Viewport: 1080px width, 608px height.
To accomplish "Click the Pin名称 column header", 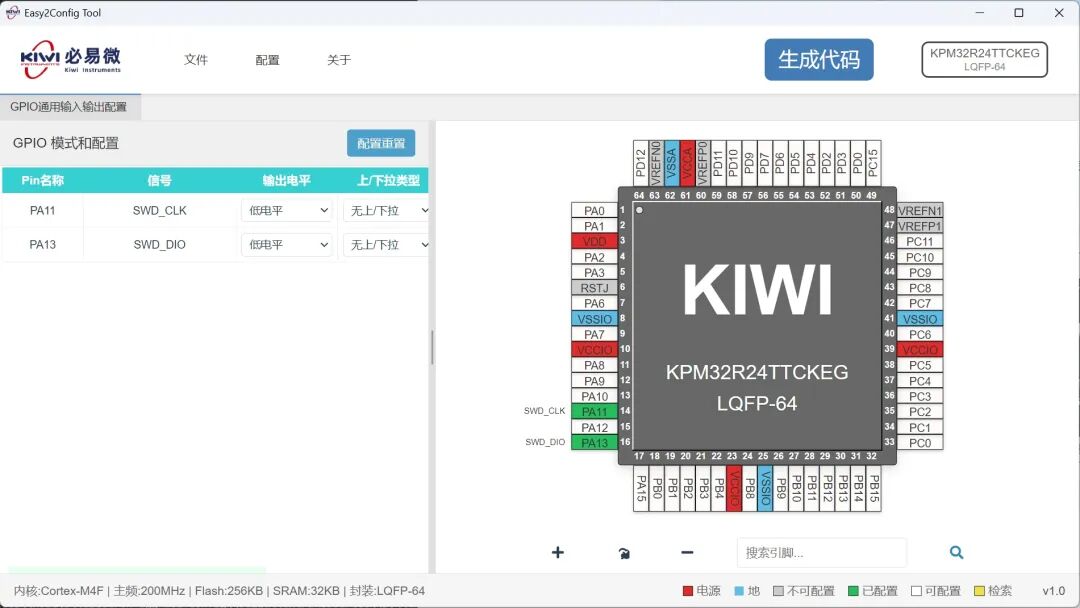I will tap(42, 180).
